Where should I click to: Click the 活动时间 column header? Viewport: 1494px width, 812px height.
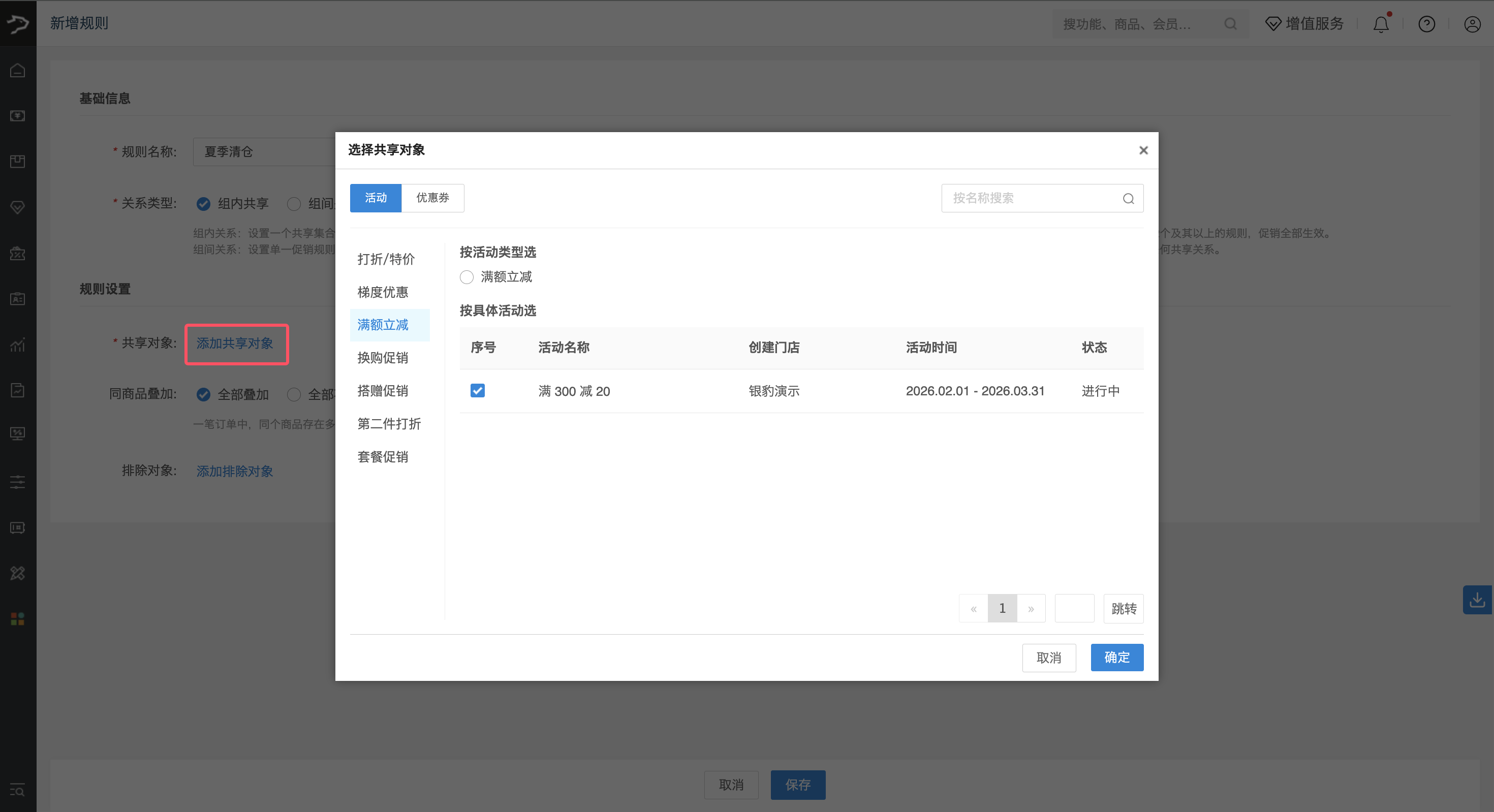pyautogui.click(x=931, y=348)
